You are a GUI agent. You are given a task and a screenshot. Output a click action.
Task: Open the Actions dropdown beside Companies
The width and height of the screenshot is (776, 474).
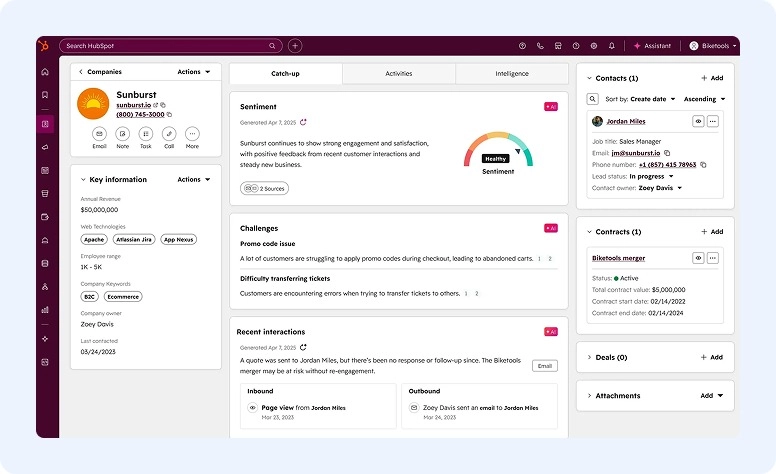pyautogui.click(x=194, y=72)
